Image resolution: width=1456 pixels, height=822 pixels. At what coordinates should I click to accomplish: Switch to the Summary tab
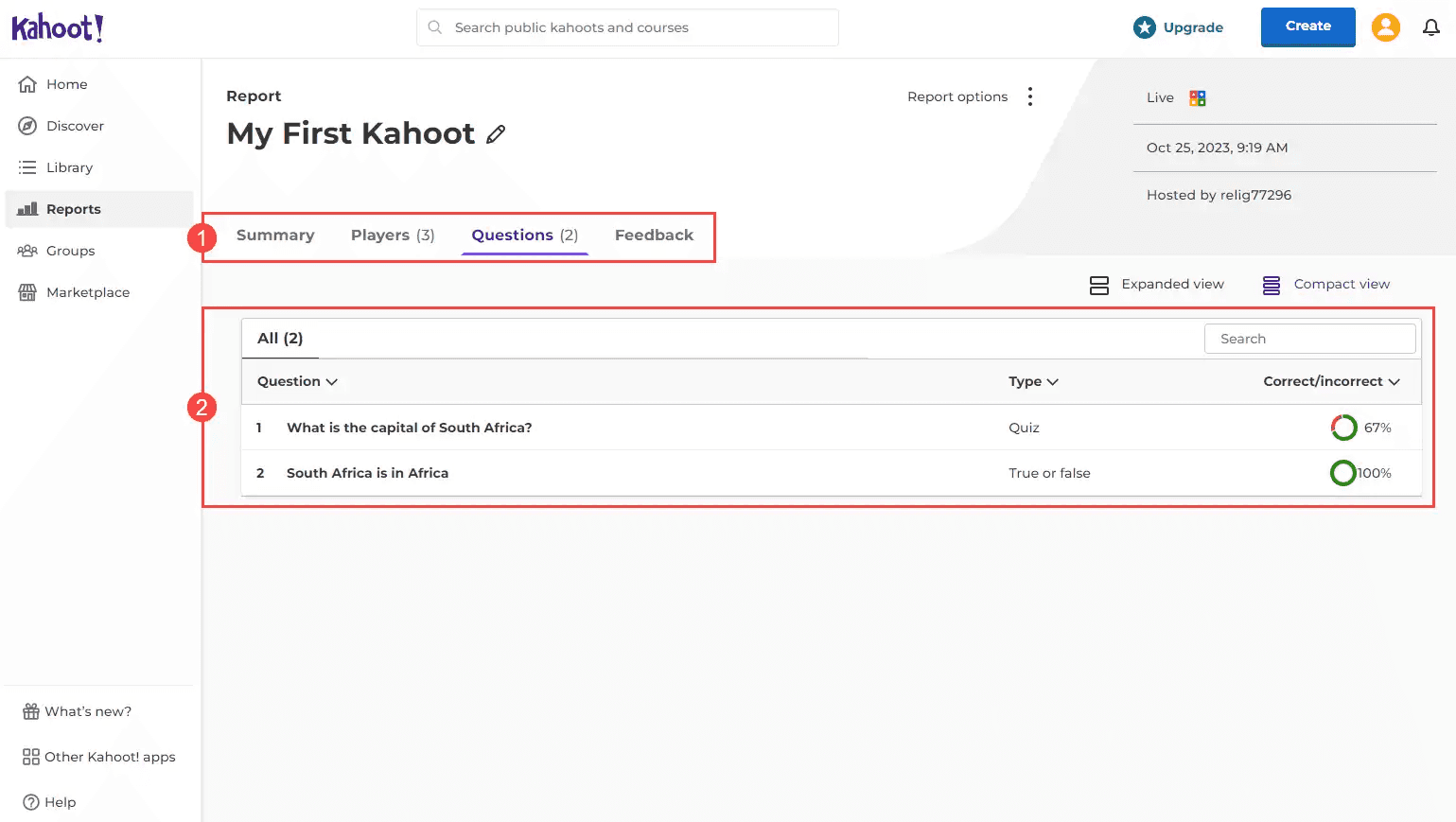pos(275,235)
